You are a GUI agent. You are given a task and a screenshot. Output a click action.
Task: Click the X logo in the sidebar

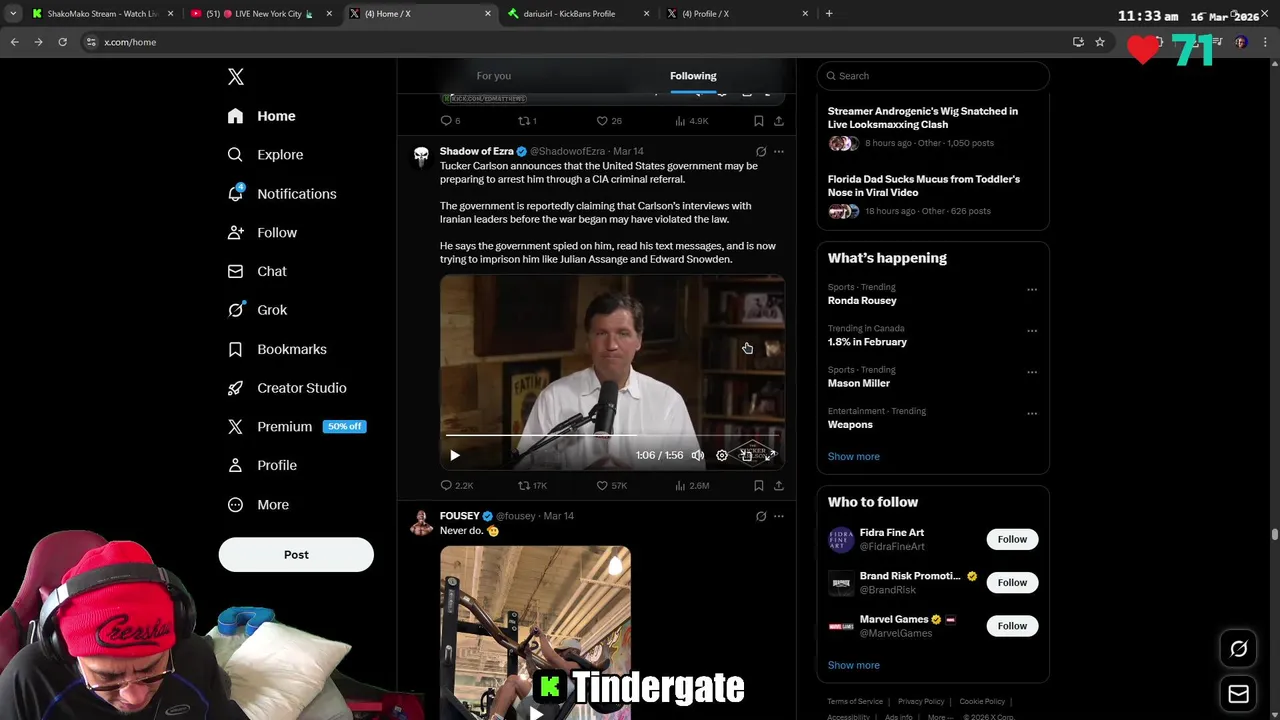(x=236, y=77)
